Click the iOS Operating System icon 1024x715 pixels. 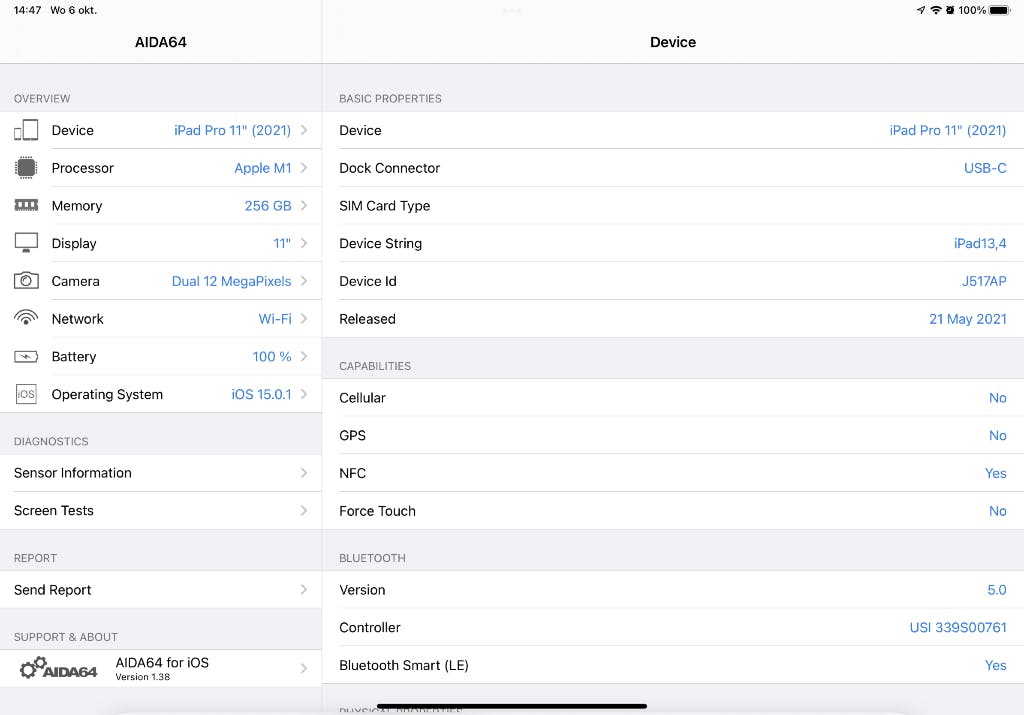tap(26, 394)
